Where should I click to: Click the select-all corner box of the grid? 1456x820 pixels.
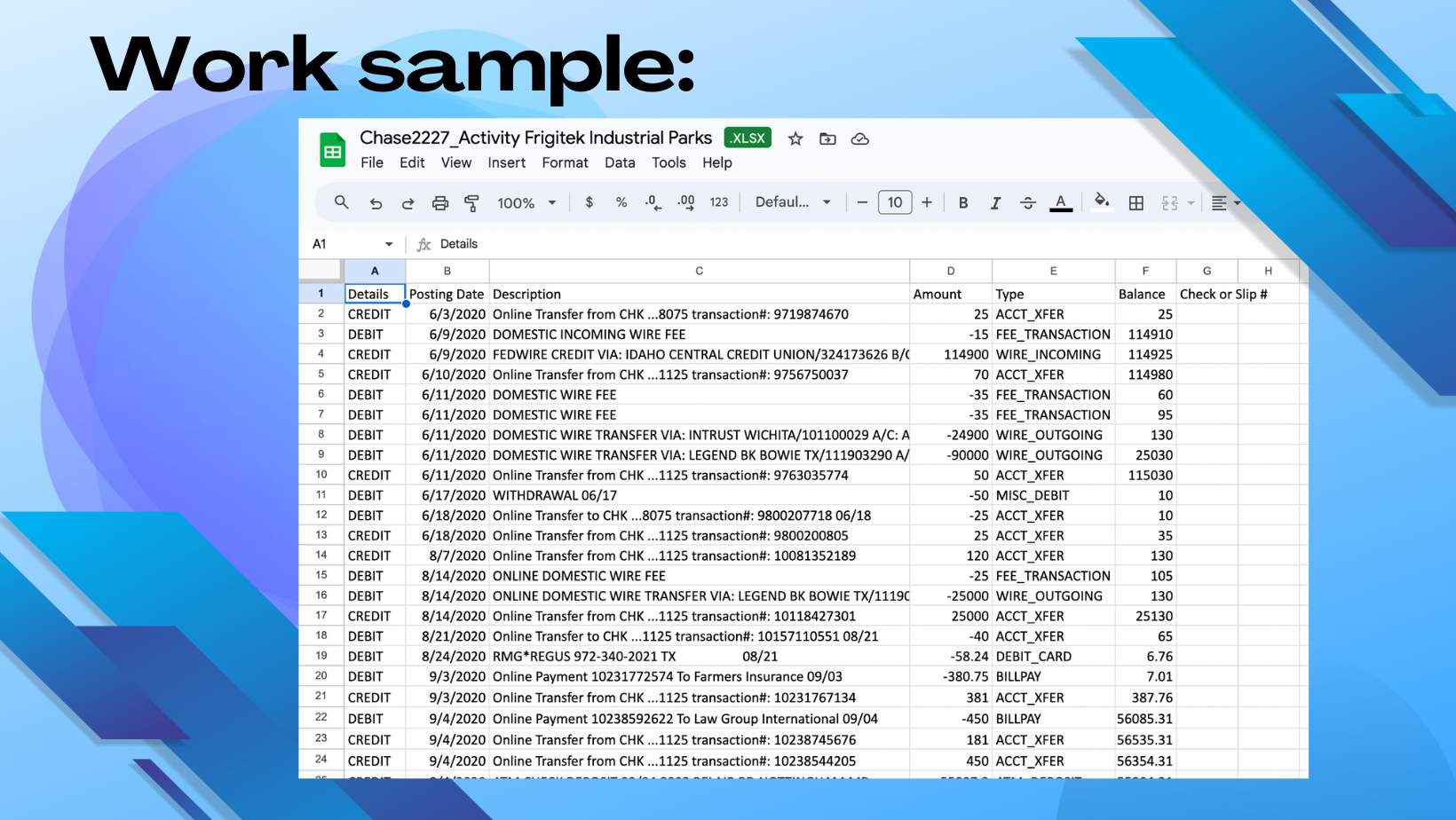(x=320, y=271)
